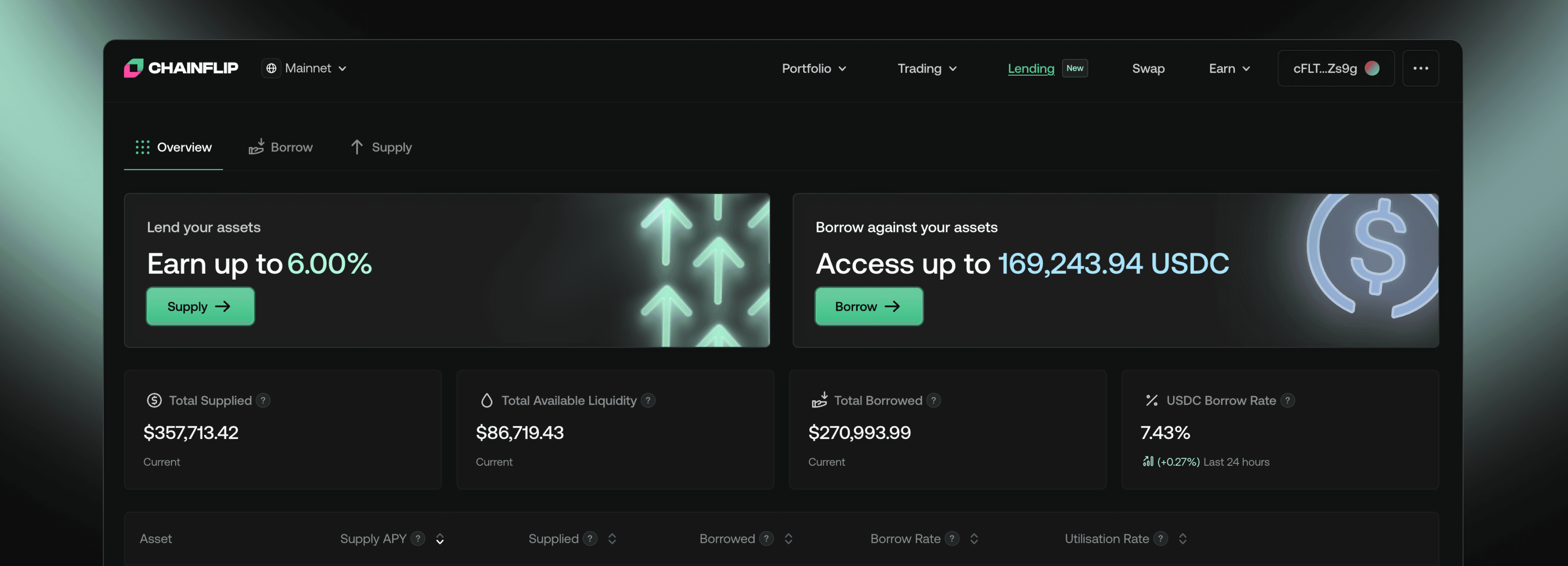Click the Chainflip logo
Screen dimensions: 1568x566
pyautogui.click(x=181, y=68)
